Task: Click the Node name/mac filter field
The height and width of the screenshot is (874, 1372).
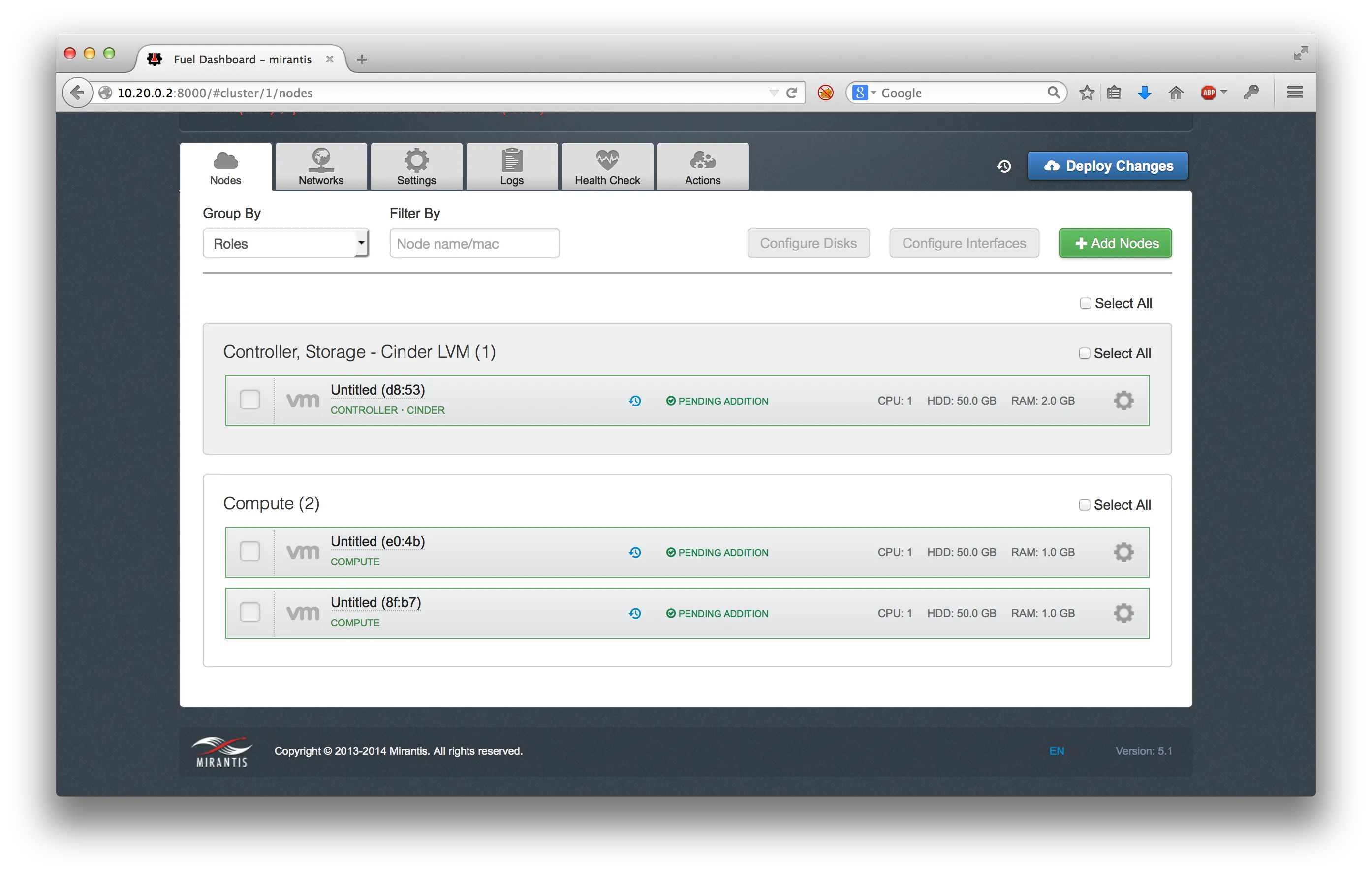Action: [x=474, y=244]
